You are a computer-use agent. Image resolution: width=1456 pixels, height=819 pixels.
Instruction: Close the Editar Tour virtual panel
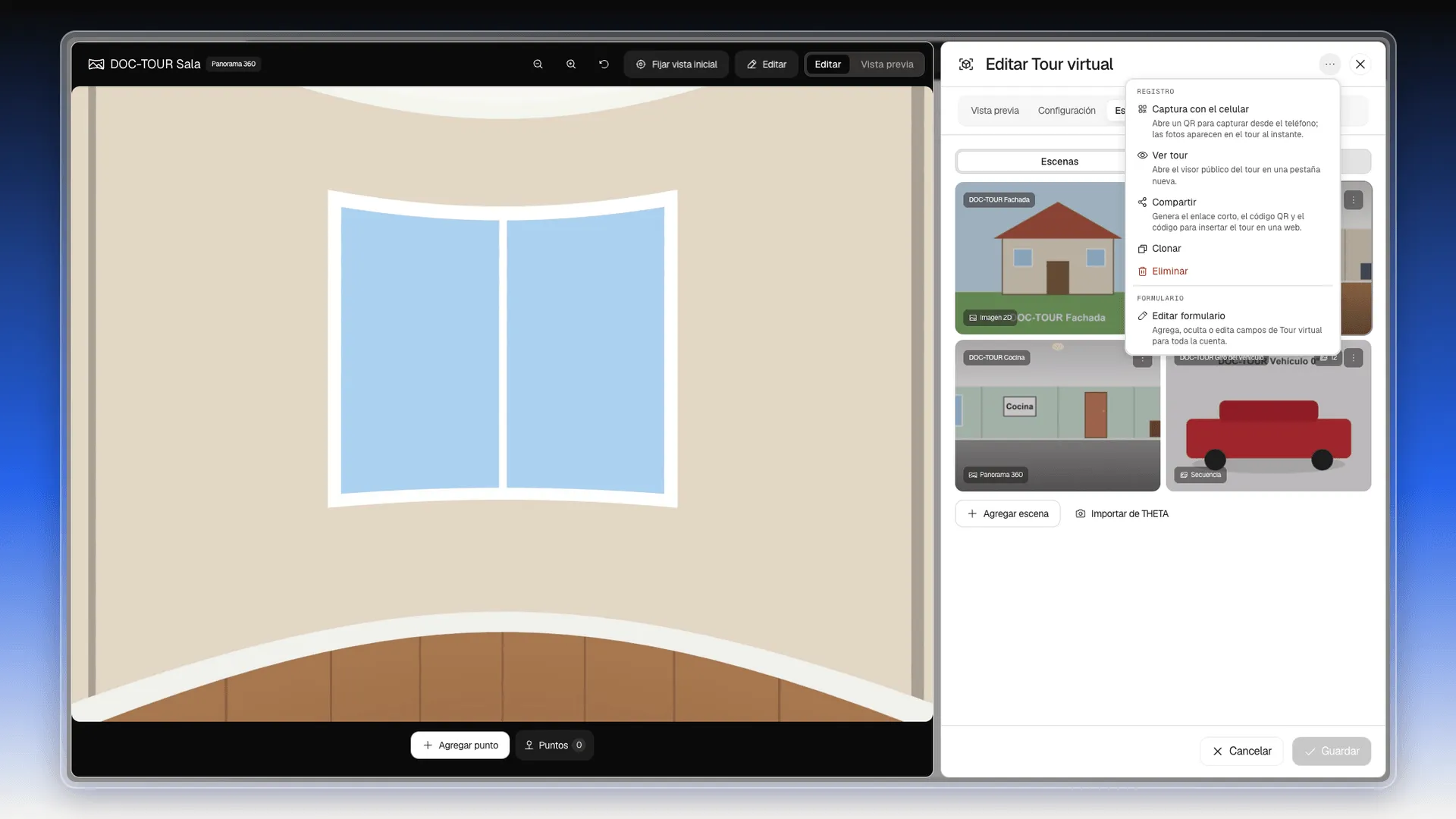coord(1360,64)
